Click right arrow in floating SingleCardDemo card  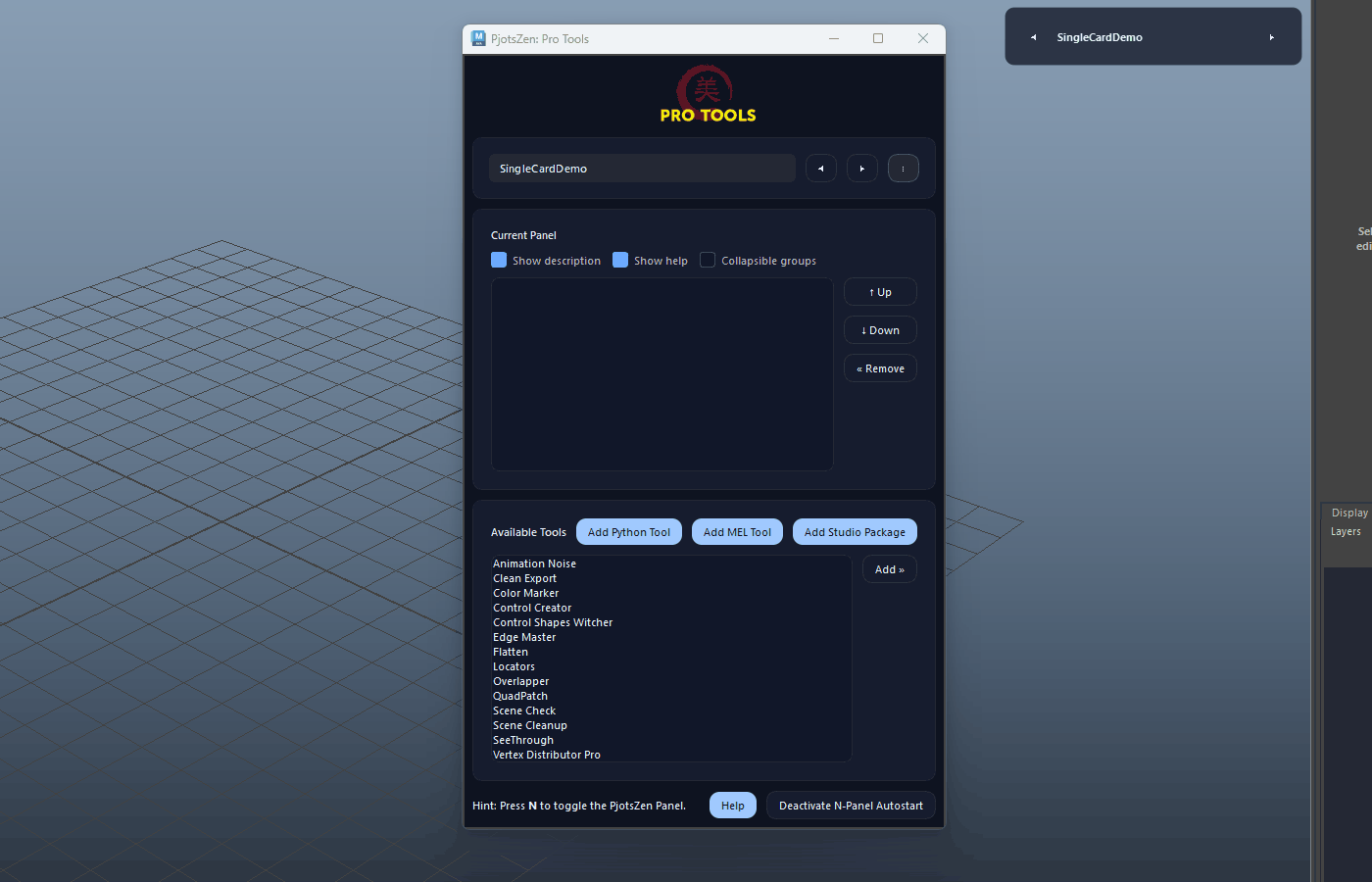(1272, 37)
